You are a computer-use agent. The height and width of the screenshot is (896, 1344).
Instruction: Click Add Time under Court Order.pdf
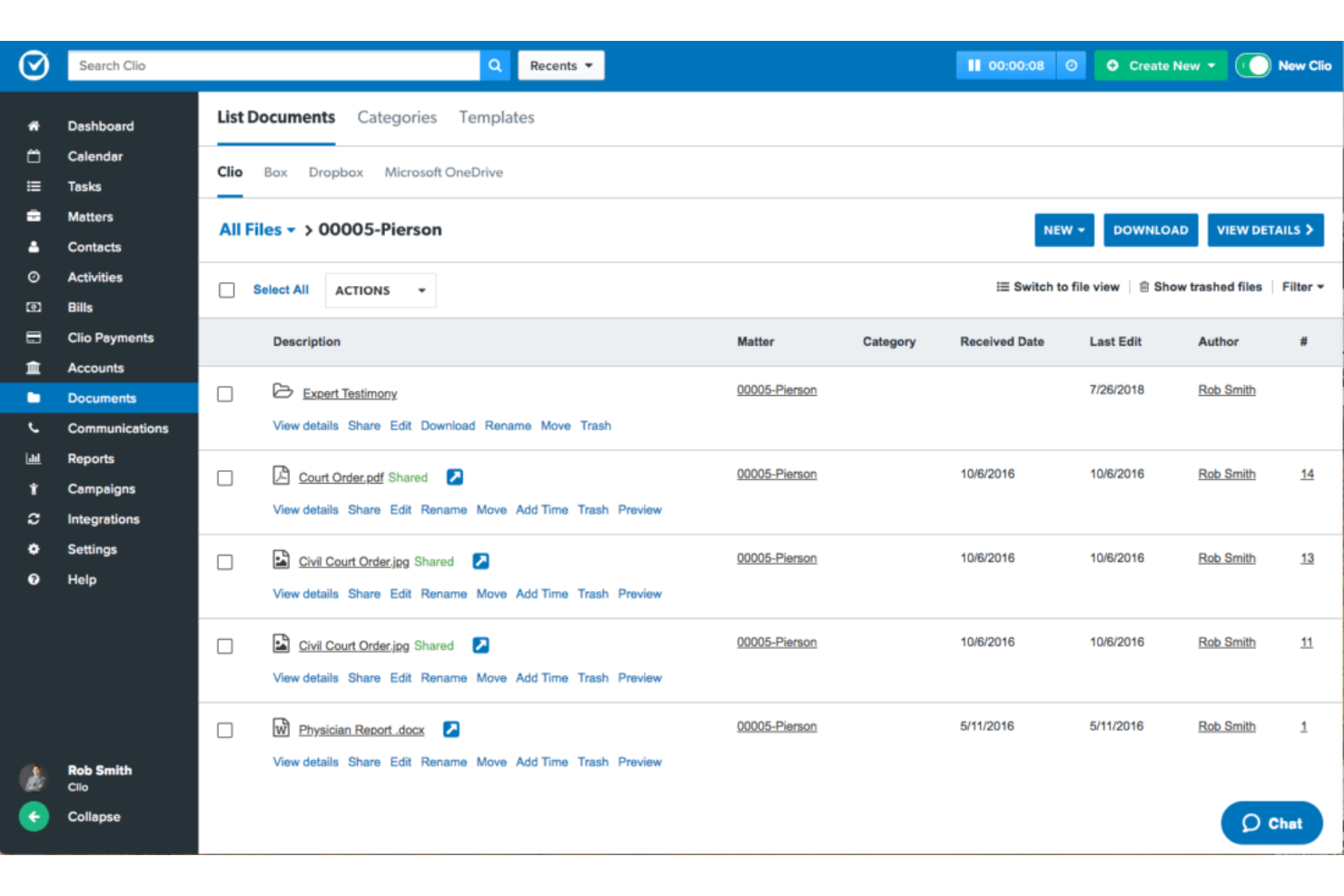click(x=542, y=510)
